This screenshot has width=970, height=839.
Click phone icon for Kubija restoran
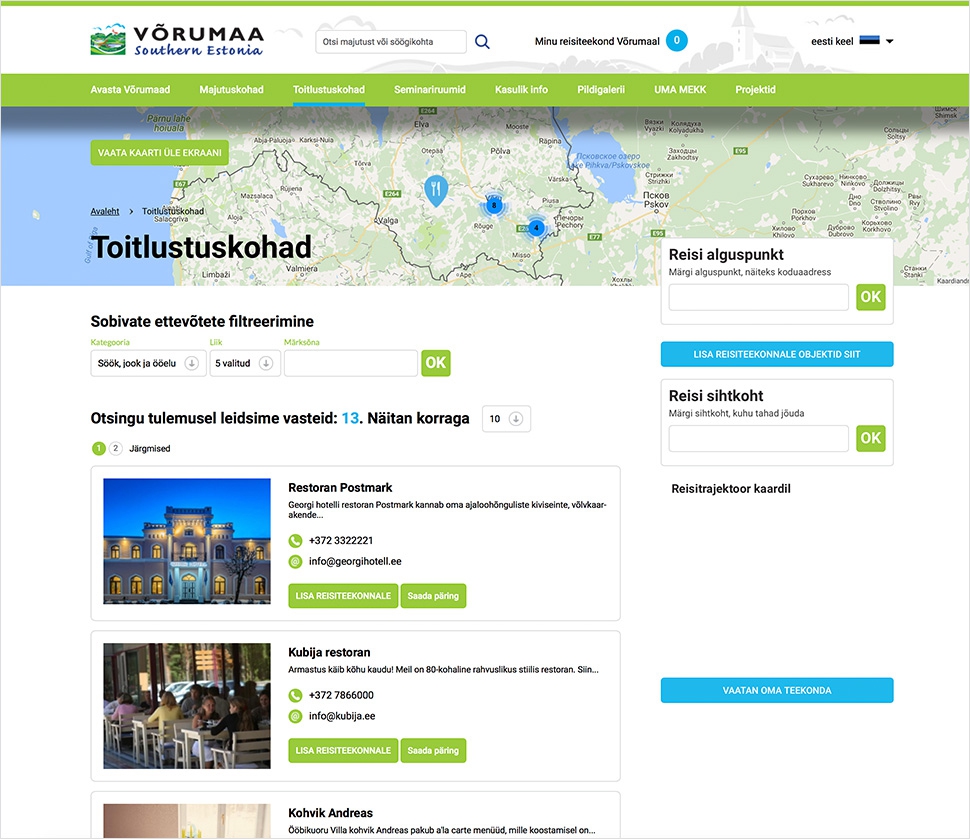pos(295,695)
